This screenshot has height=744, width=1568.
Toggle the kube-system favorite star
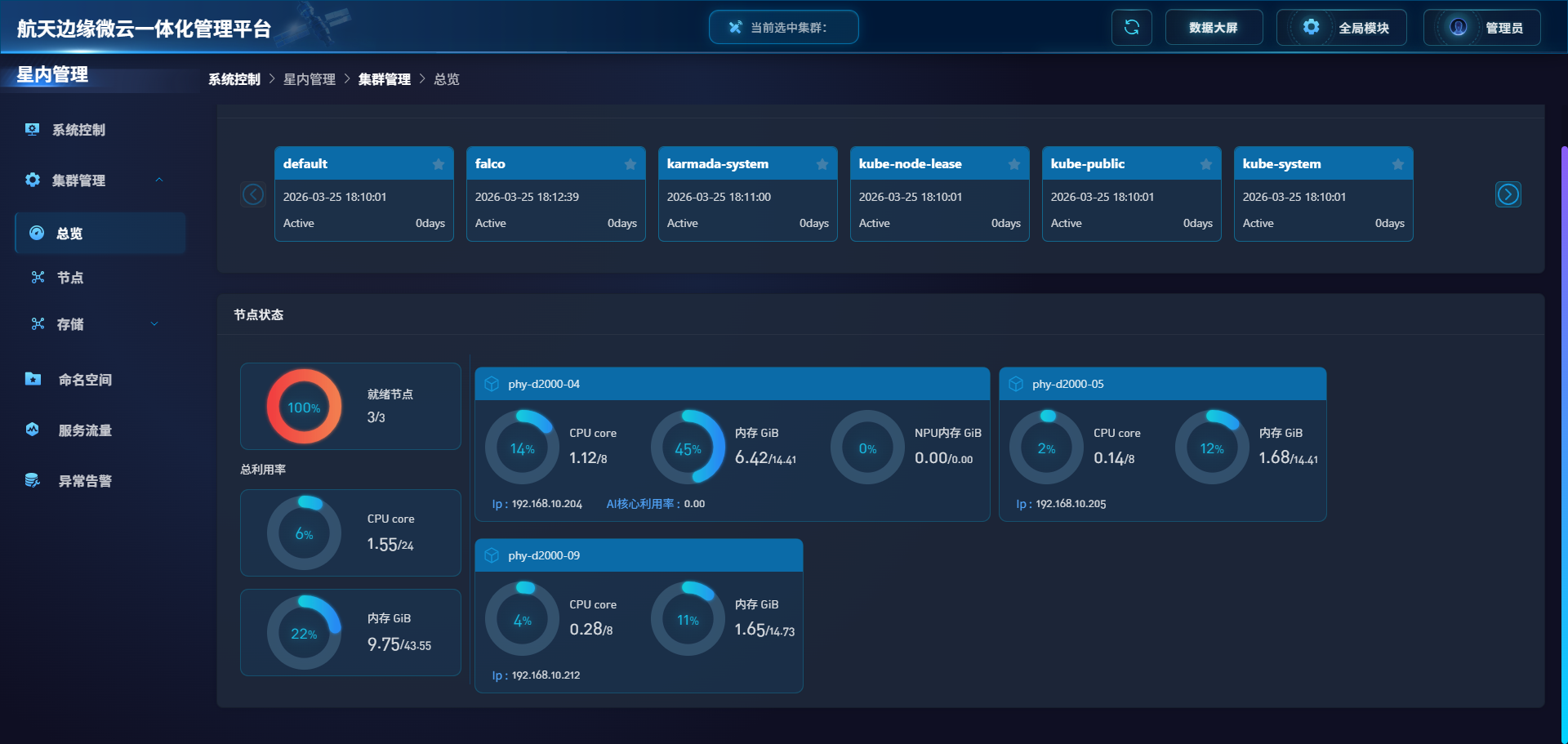[1398, 164]
